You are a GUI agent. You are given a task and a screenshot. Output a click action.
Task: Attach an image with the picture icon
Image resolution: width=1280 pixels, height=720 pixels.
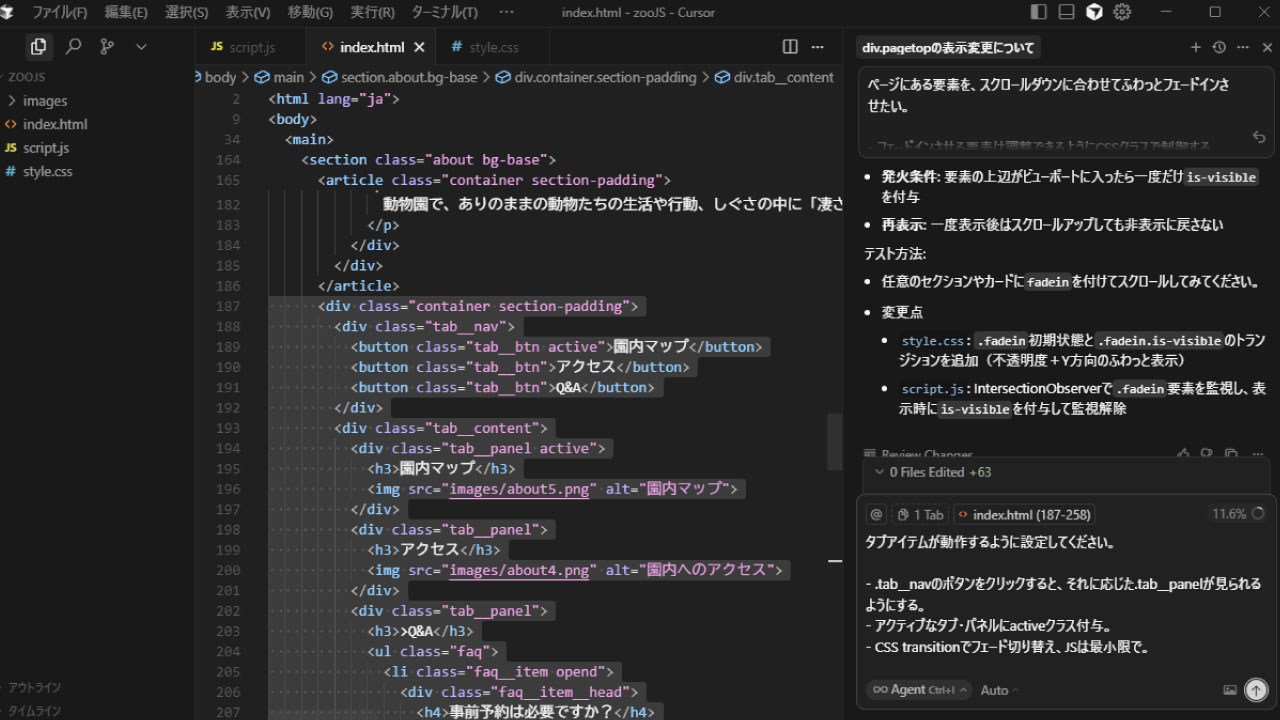click(x=1230, y=690)
